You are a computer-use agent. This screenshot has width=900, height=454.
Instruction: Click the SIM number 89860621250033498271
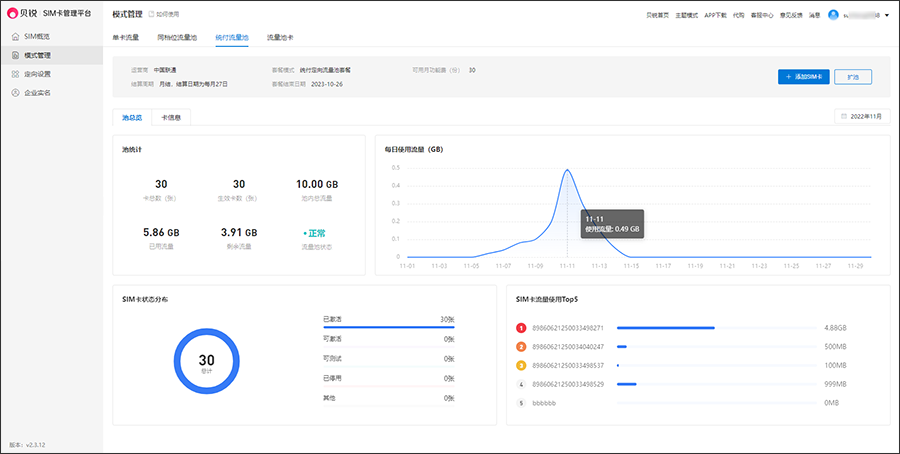point(568,328)
